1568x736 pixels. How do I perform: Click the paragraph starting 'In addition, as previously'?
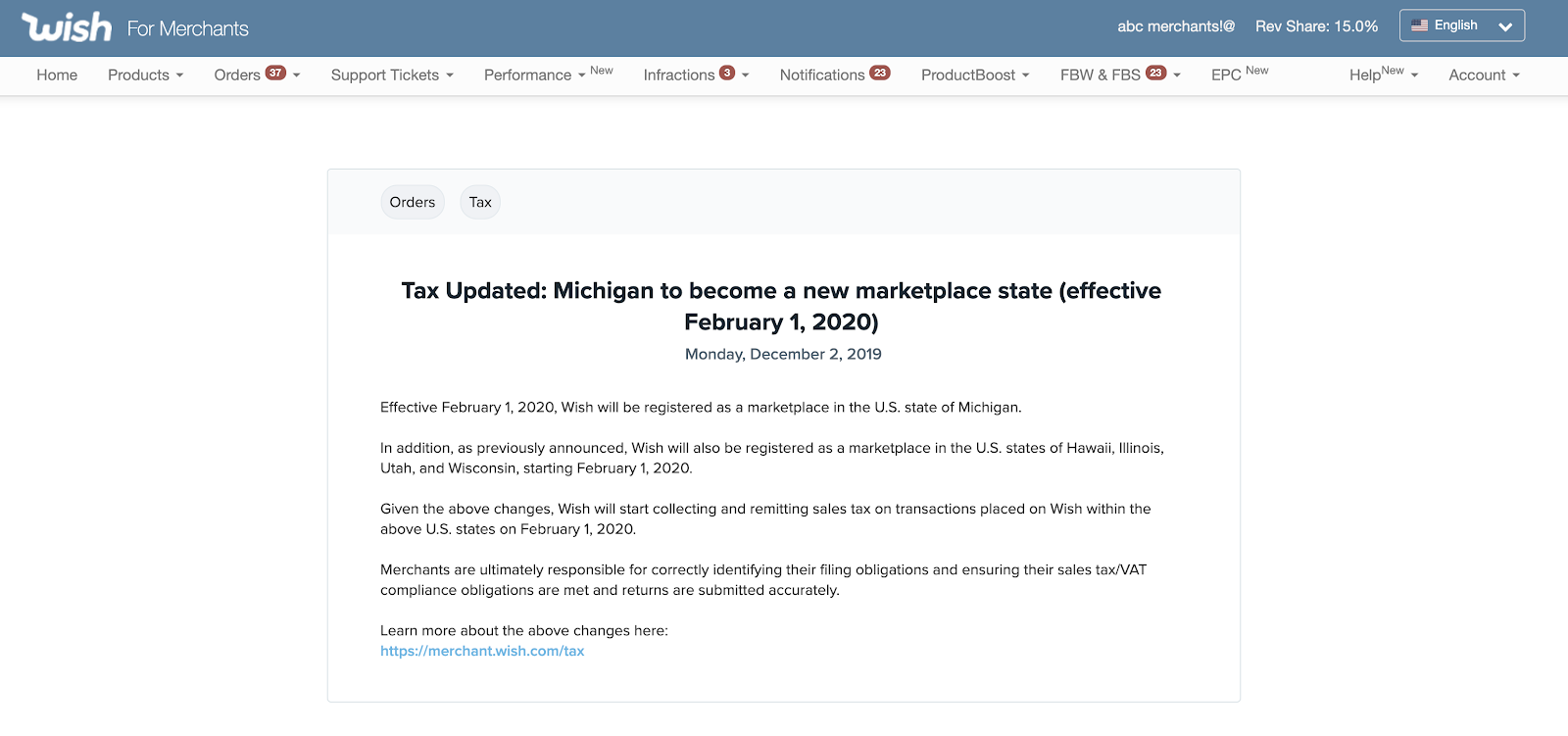(x=772, y=458)
